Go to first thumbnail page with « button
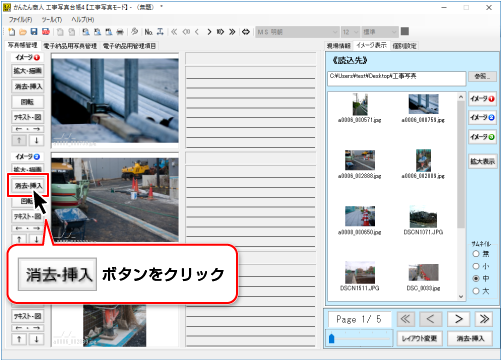This screenshot has width=501, height=360. [x=405, y=319]
